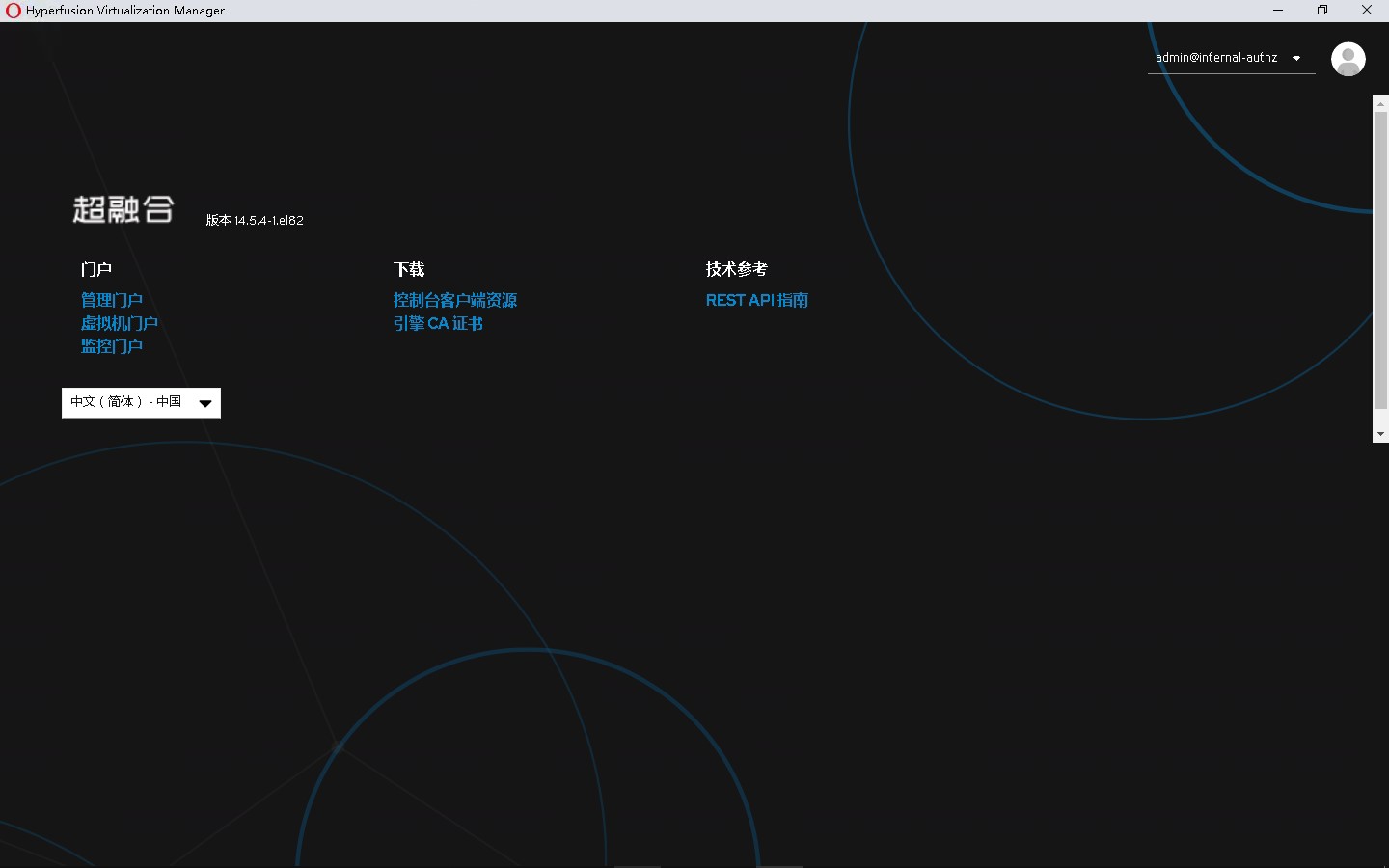Viewport: 1389px width, 868px height.
Task: Click the 版本 14.5.4-1.el82 version text
Action: pos(255,221)
